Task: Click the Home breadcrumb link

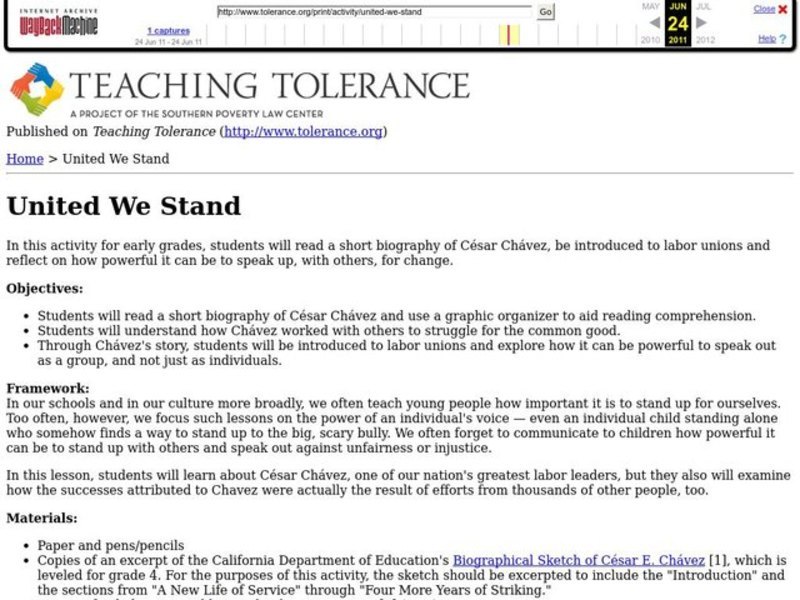Action: pyautogui.click(x=21, y=158)
